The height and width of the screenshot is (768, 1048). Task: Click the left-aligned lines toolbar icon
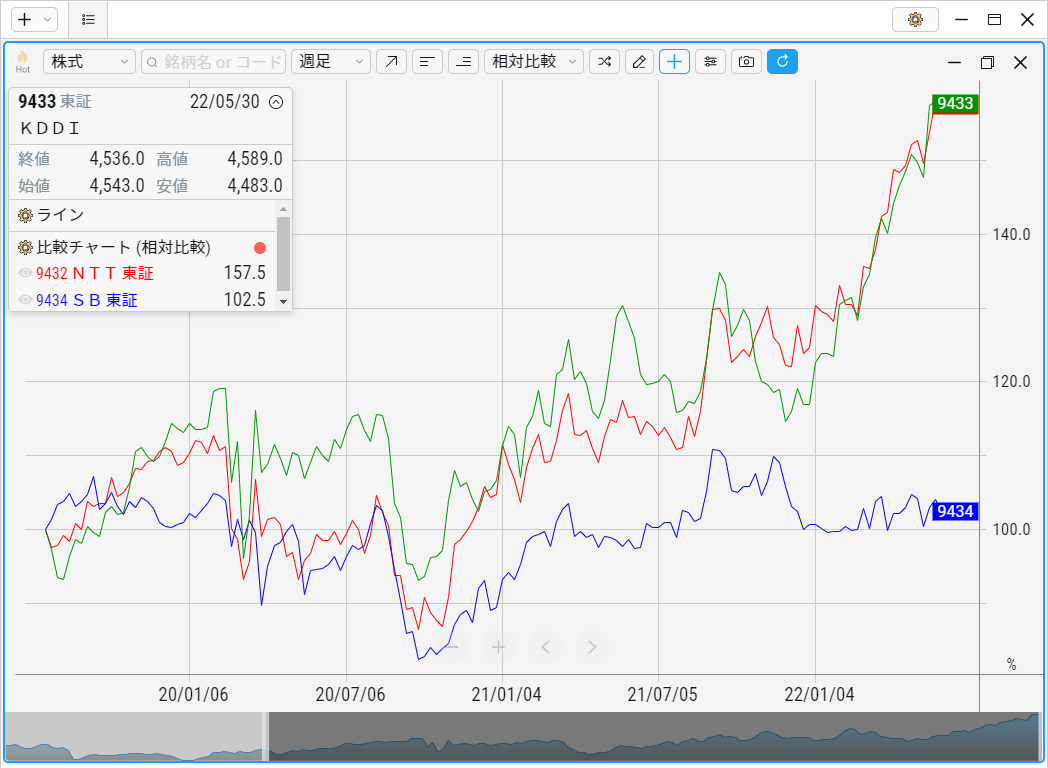(x=428, y=61)
